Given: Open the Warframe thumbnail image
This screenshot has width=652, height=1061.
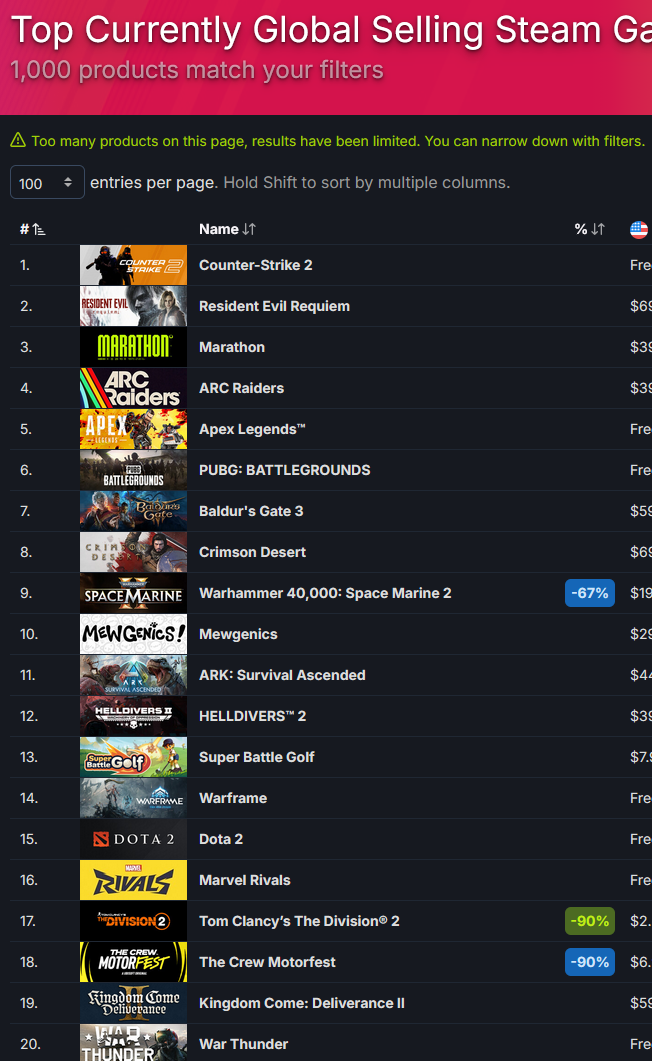Looking at the screenshot, I should pos(133,798).
